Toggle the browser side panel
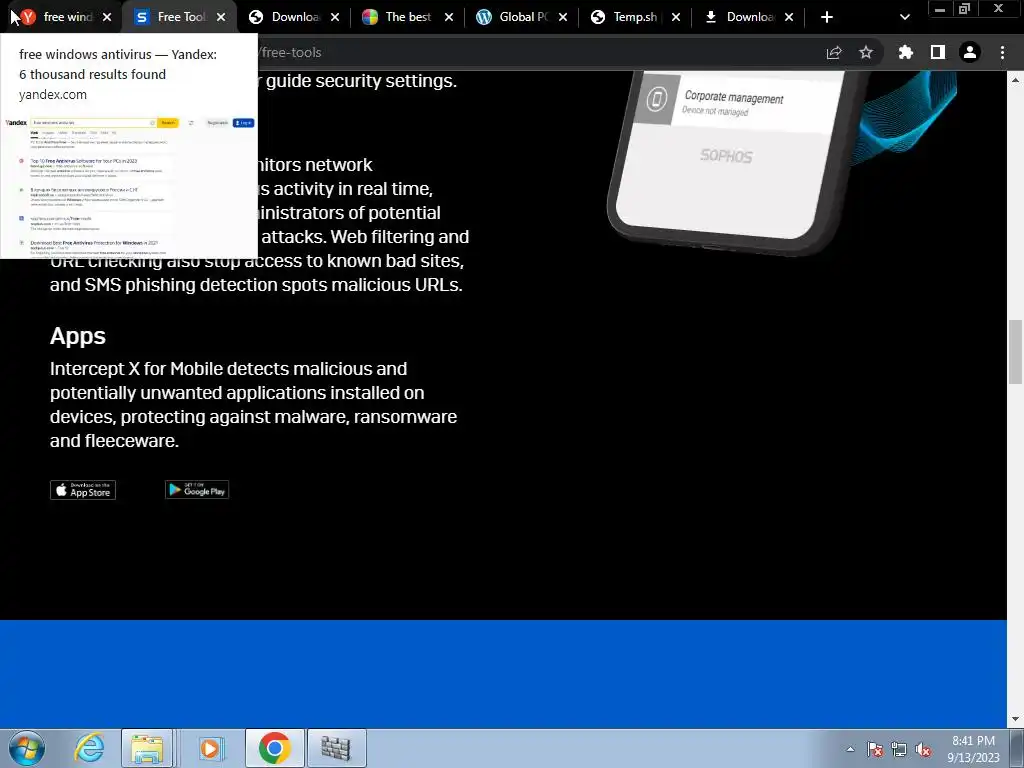Screen dimensions: 1024x768 pos(938,52)
